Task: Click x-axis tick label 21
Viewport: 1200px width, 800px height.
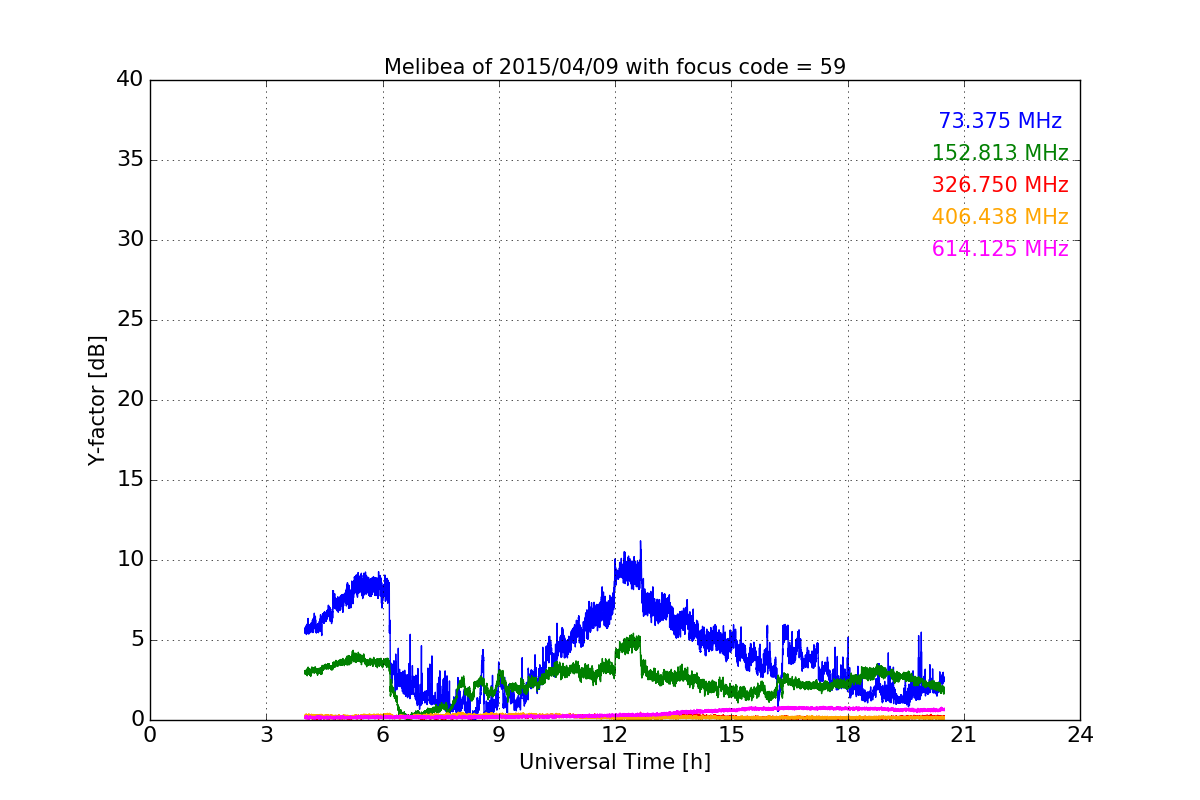Action: (x=964, y=735)
